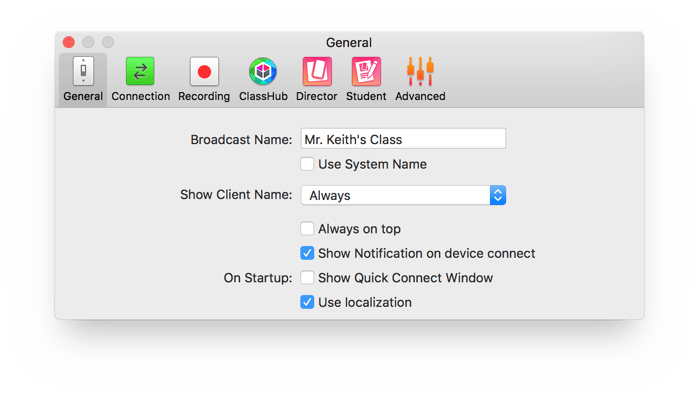Image resolution: width=699 pixels, height=398 pixels.
Task: Open the Recording preferences pane icon
Action: 204,71
